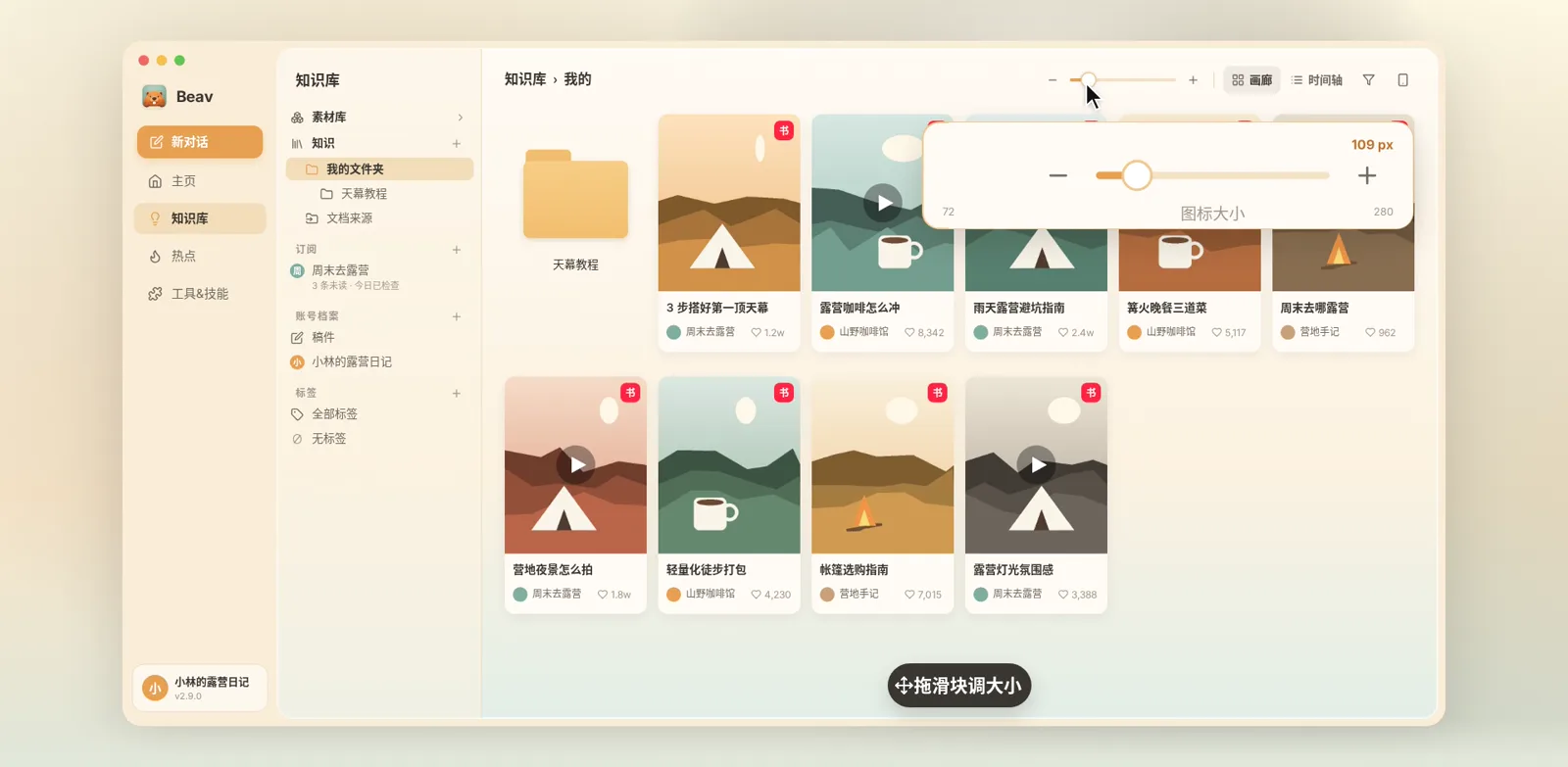Click the large minus button in size popup
This screenshot has height=767, width=1568.
click(1057, 175)
